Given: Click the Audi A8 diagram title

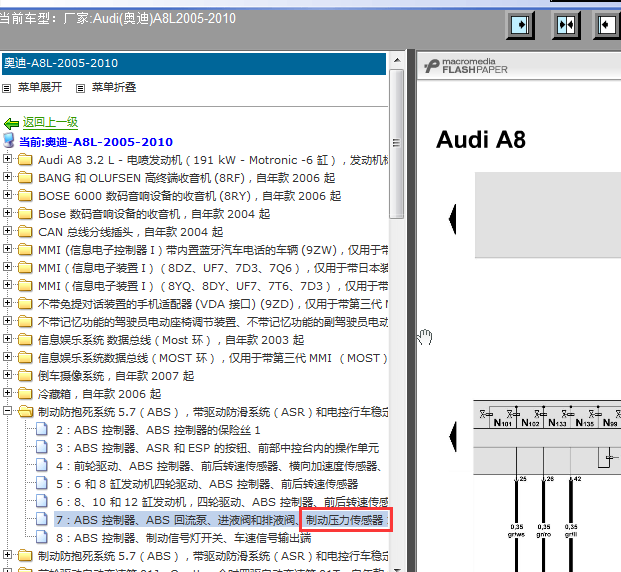Looking at the screenshot, I should pos(481,139).
